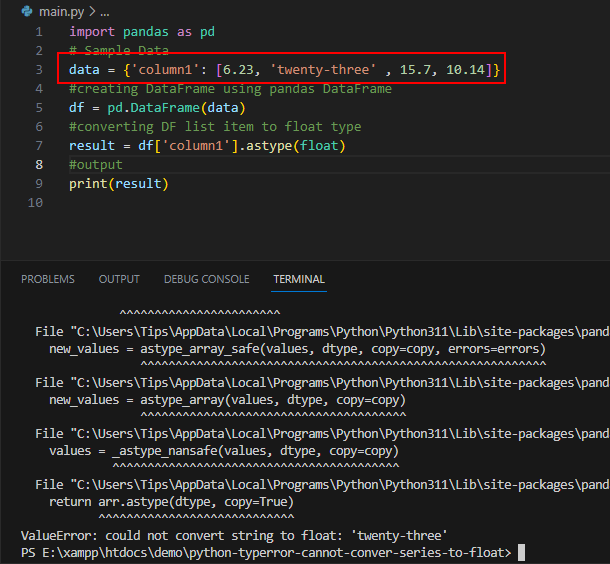Click line number 8 in the gutter
The height and width of the screenshot is (564, 610).
click(x=39, y=165)
